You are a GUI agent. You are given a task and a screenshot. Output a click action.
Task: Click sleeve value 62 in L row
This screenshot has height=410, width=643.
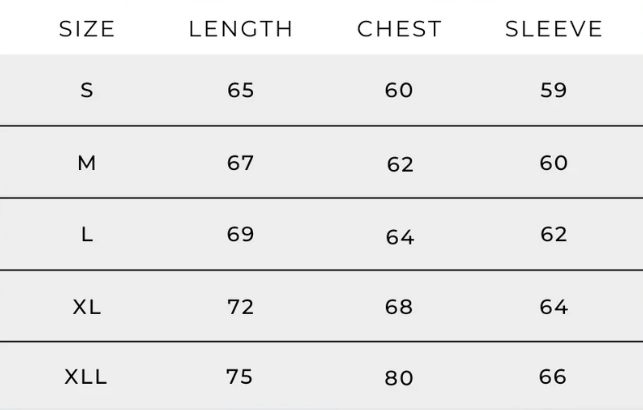point(554,235)
